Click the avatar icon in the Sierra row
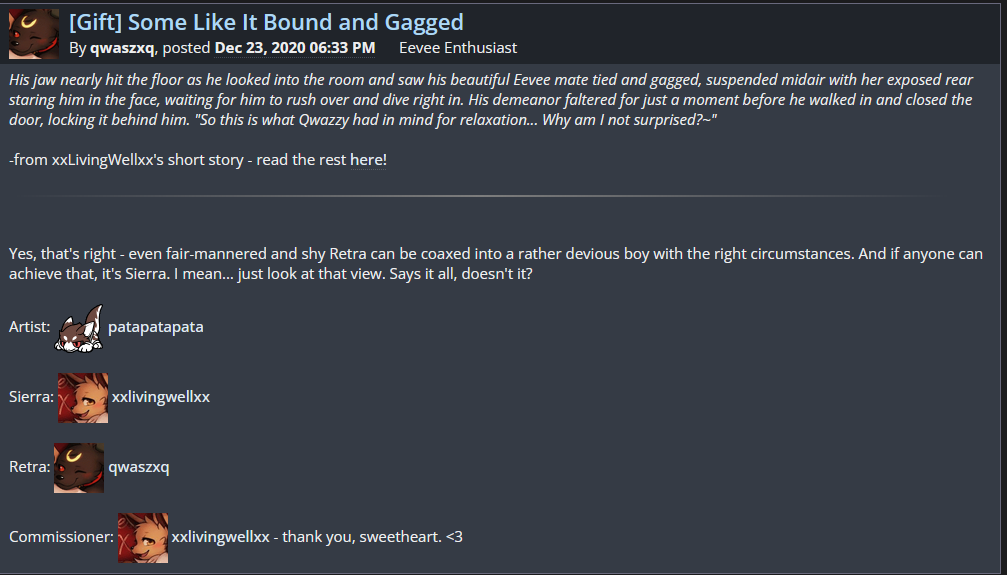This screenshot has width=1007, height=575. [x=83, y=397]
